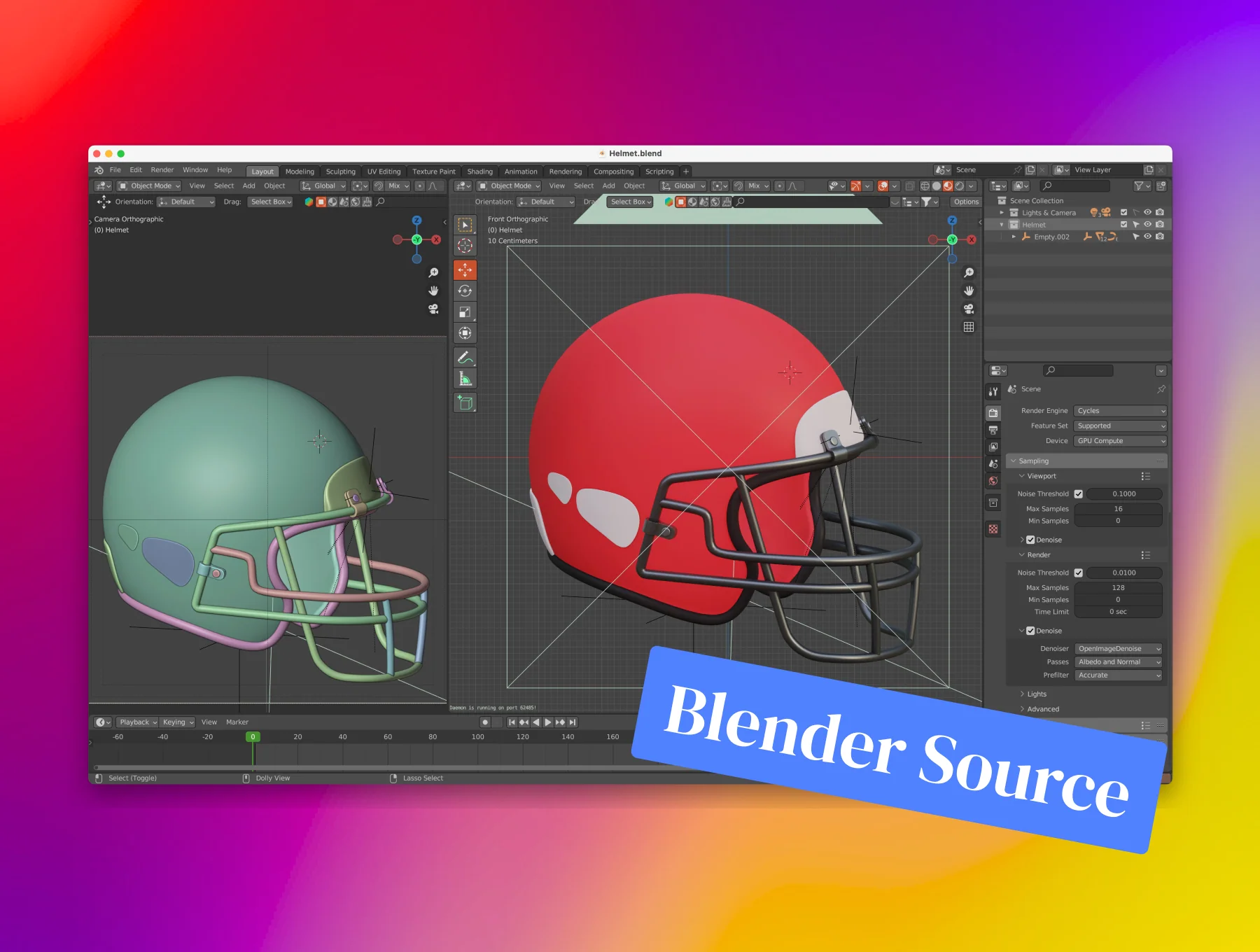The height and width of the screenshot is (952, 1260).
Task: Pick the Annotate tool
Action: (465, 357)
